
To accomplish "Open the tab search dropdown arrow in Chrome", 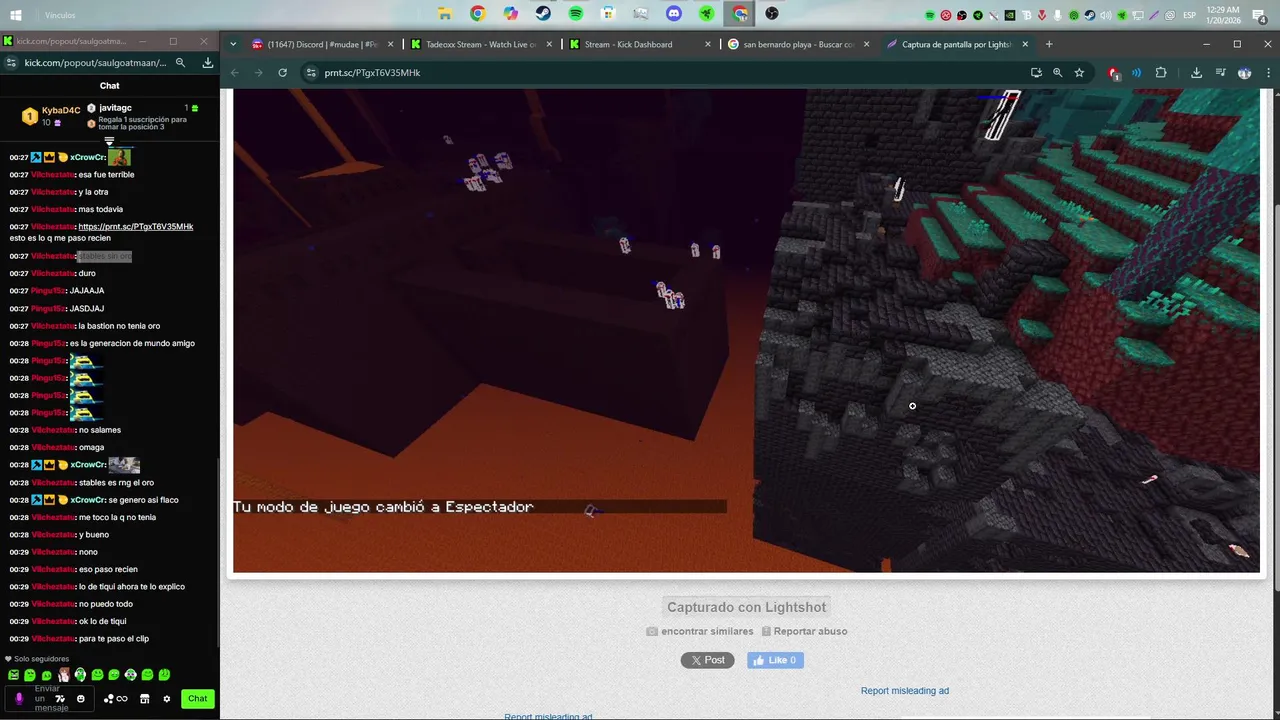I will pos(233,44).
